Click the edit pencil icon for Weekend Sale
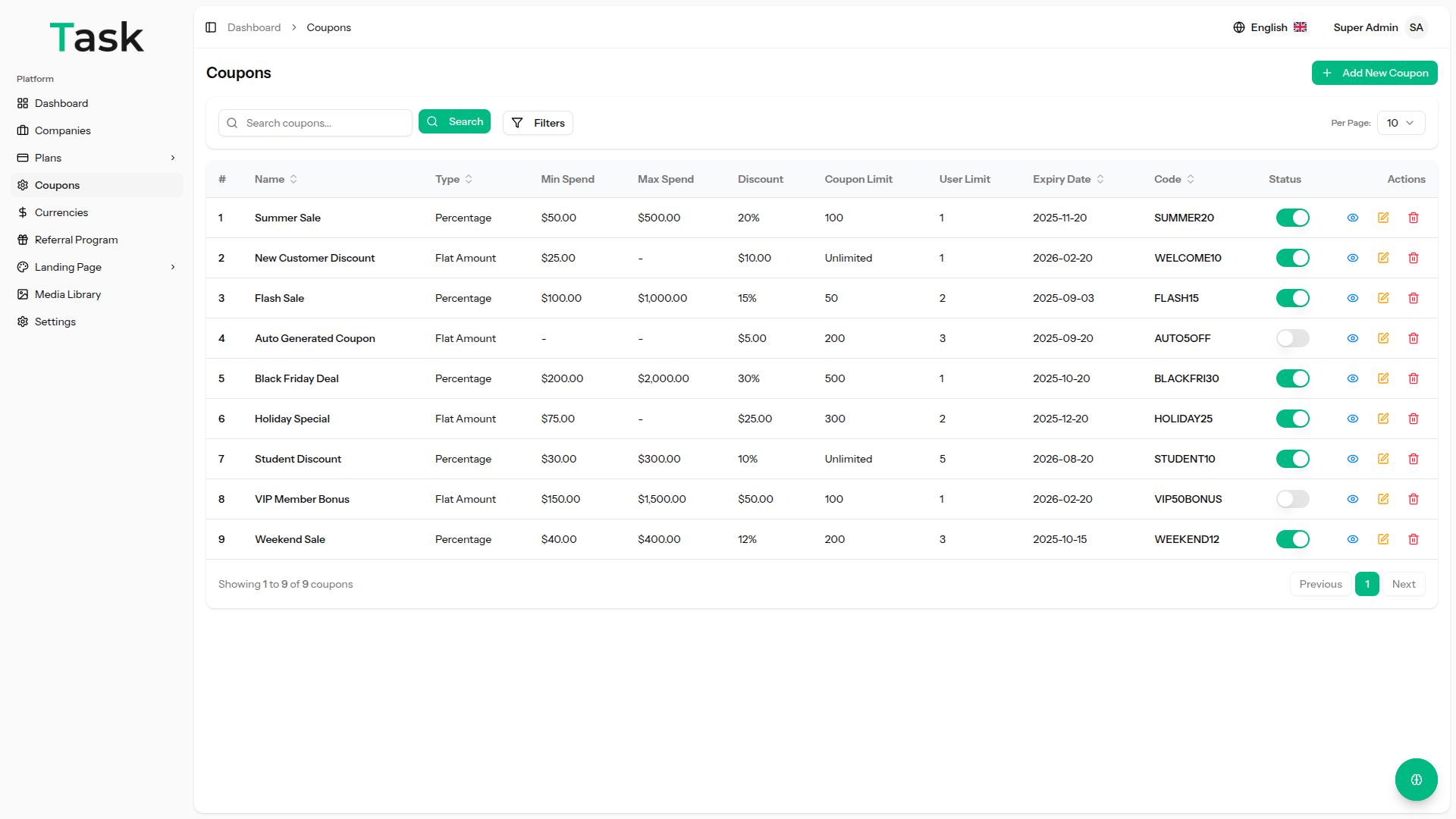Image resolution: width=1456 pixels, height=819 pixels. point(1382,539)
